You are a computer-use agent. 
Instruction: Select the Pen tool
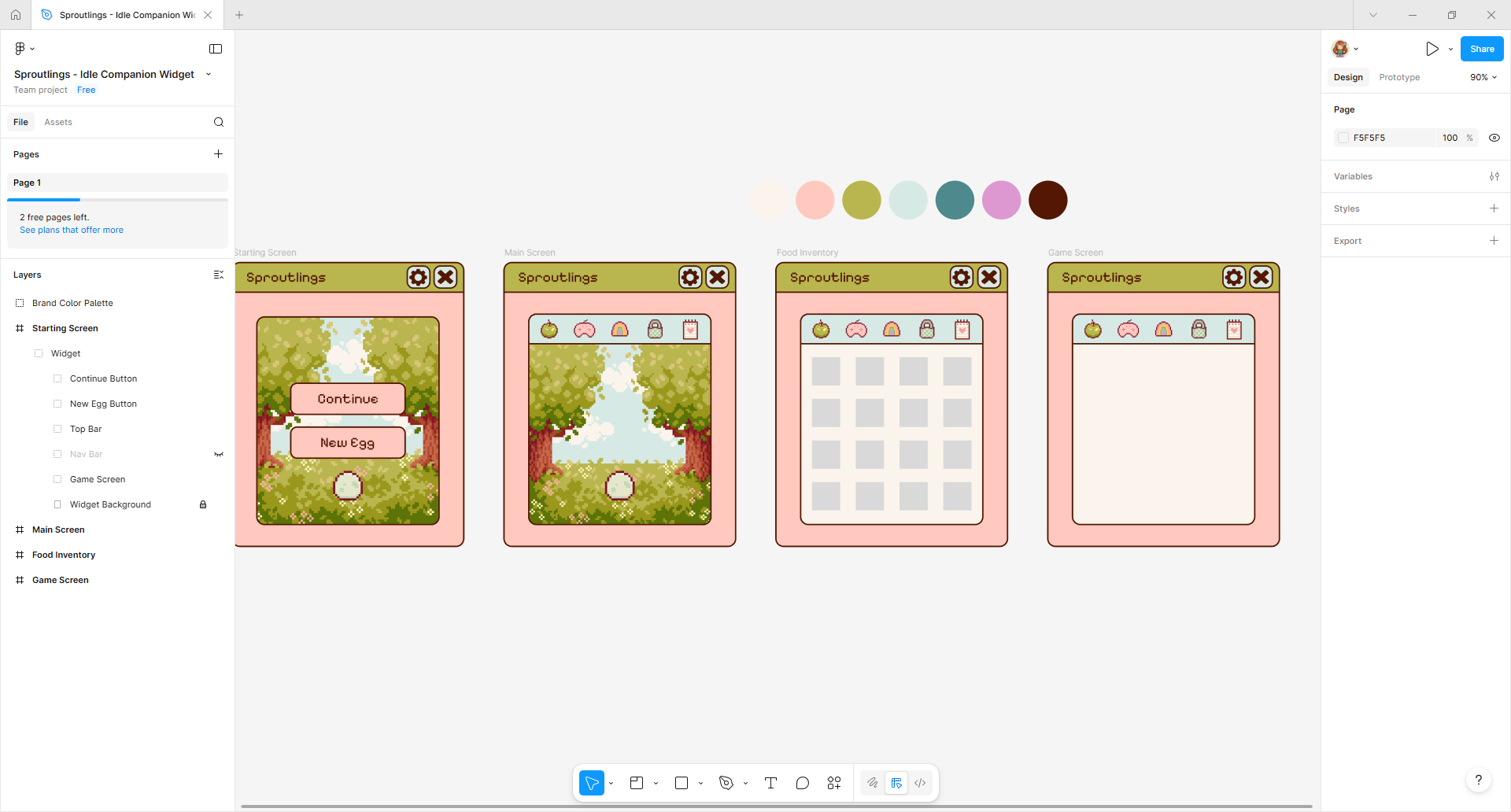coord(726,783)
